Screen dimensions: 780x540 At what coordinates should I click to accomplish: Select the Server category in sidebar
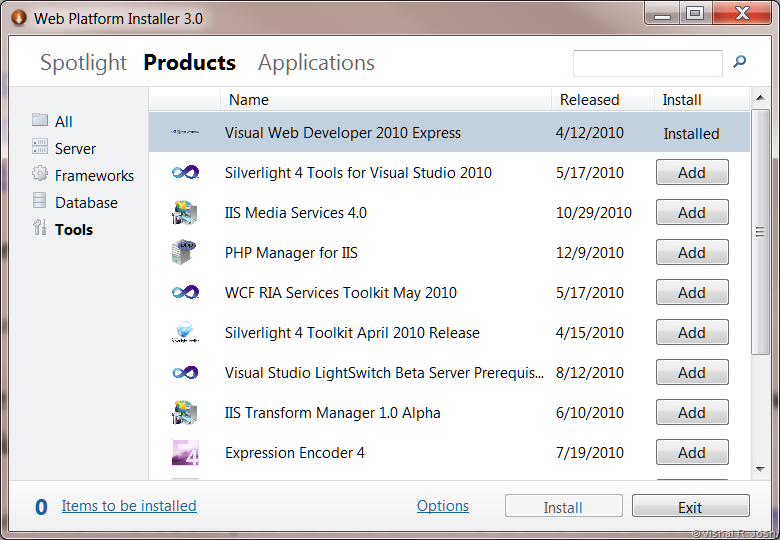[x=75, y=148]
